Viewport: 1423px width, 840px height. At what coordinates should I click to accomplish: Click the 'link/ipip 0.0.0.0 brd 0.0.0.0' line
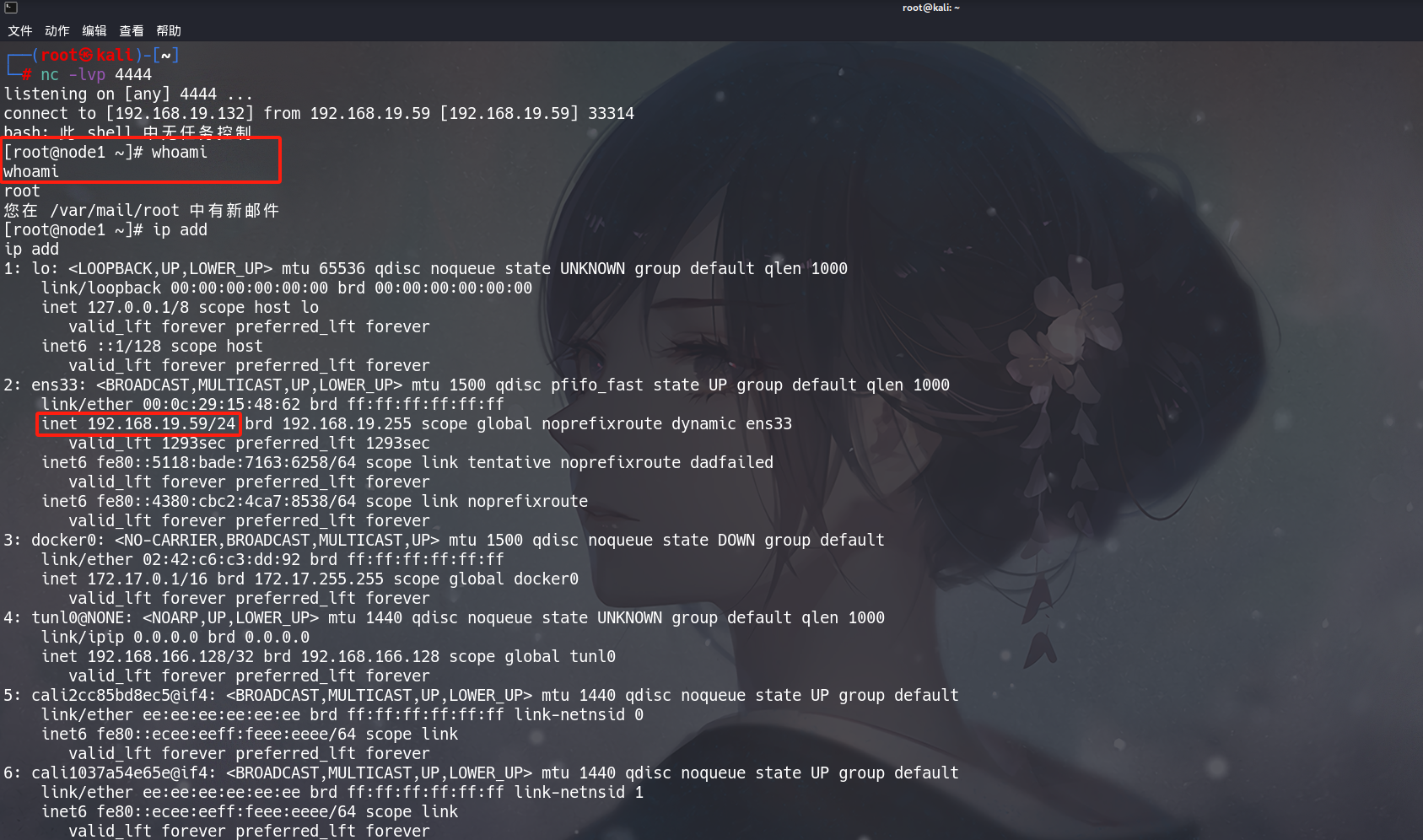(x=175, y=638)
